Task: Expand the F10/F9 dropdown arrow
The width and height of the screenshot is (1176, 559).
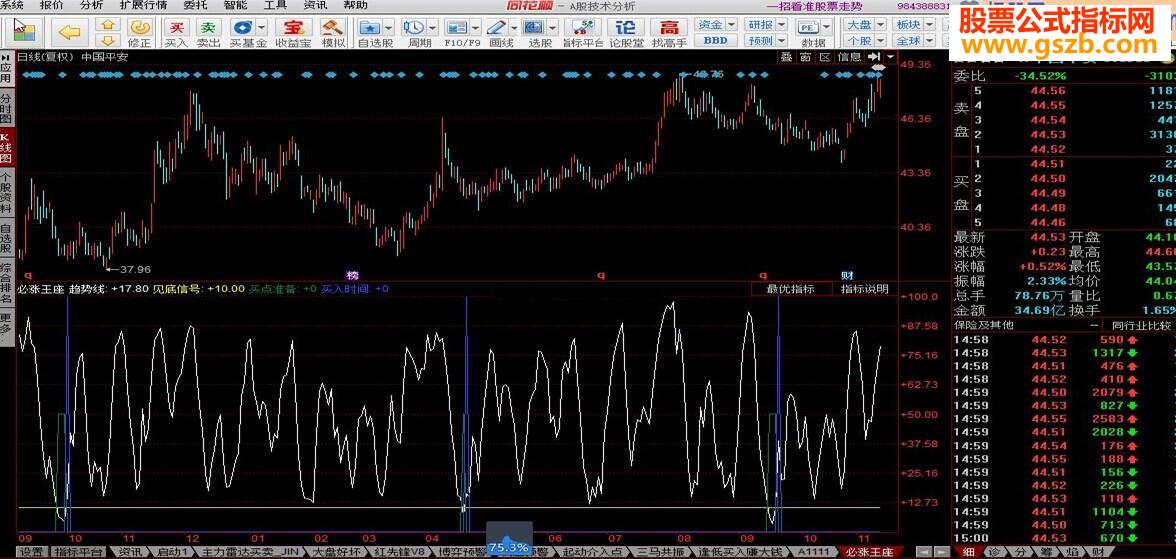Action: pos(476,27)
